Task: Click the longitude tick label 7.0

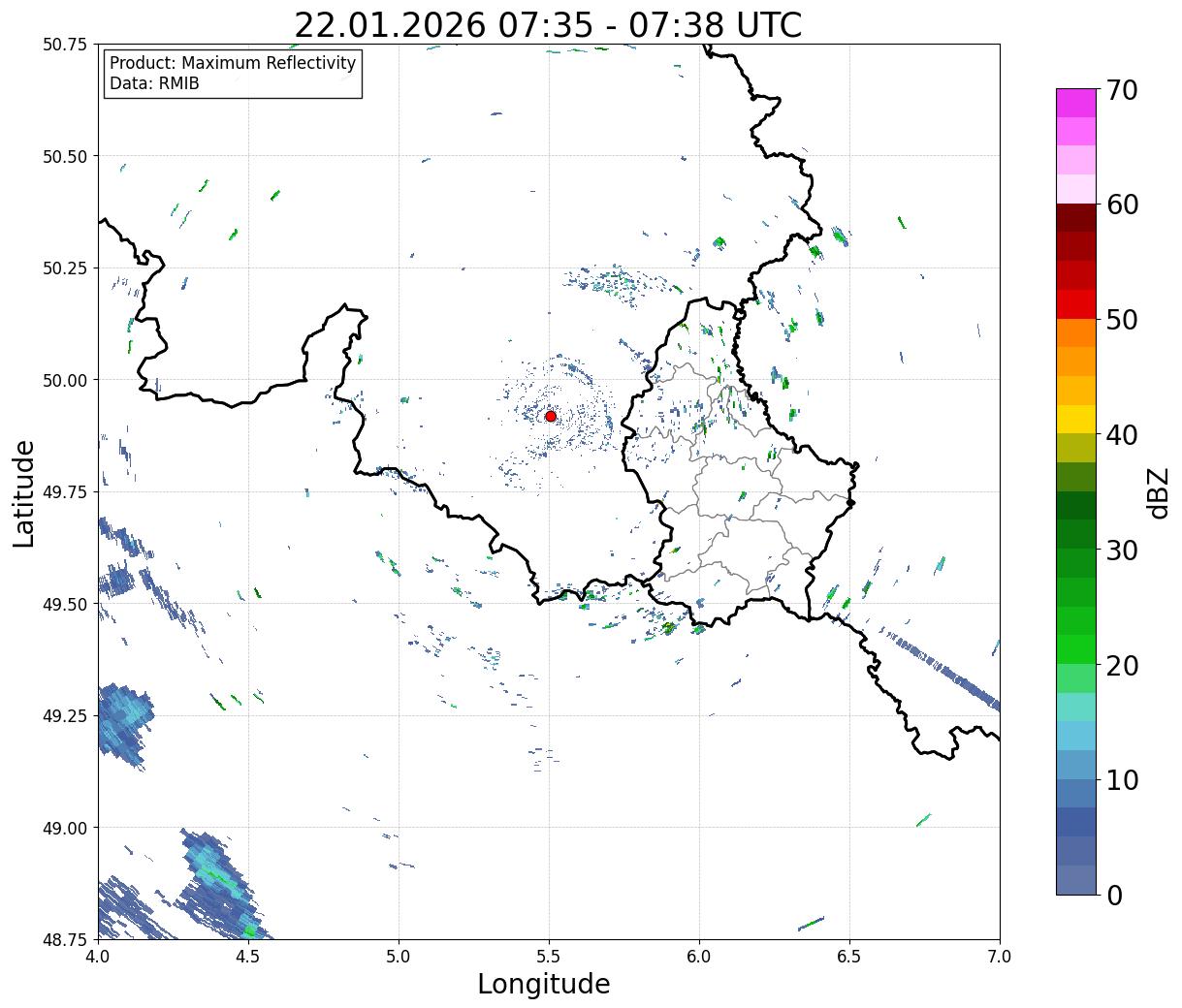Action: 1000,956
